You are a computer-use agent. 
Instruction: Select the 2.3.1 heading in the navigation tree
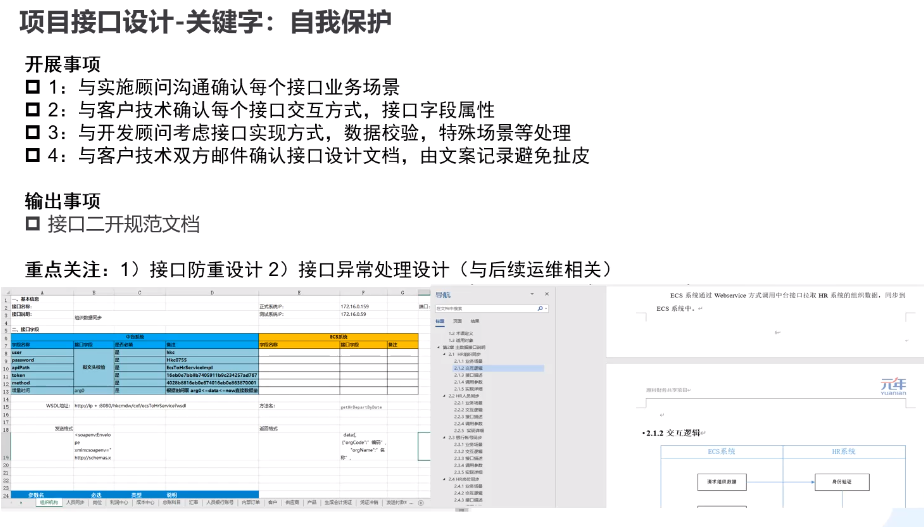(468, 444)
